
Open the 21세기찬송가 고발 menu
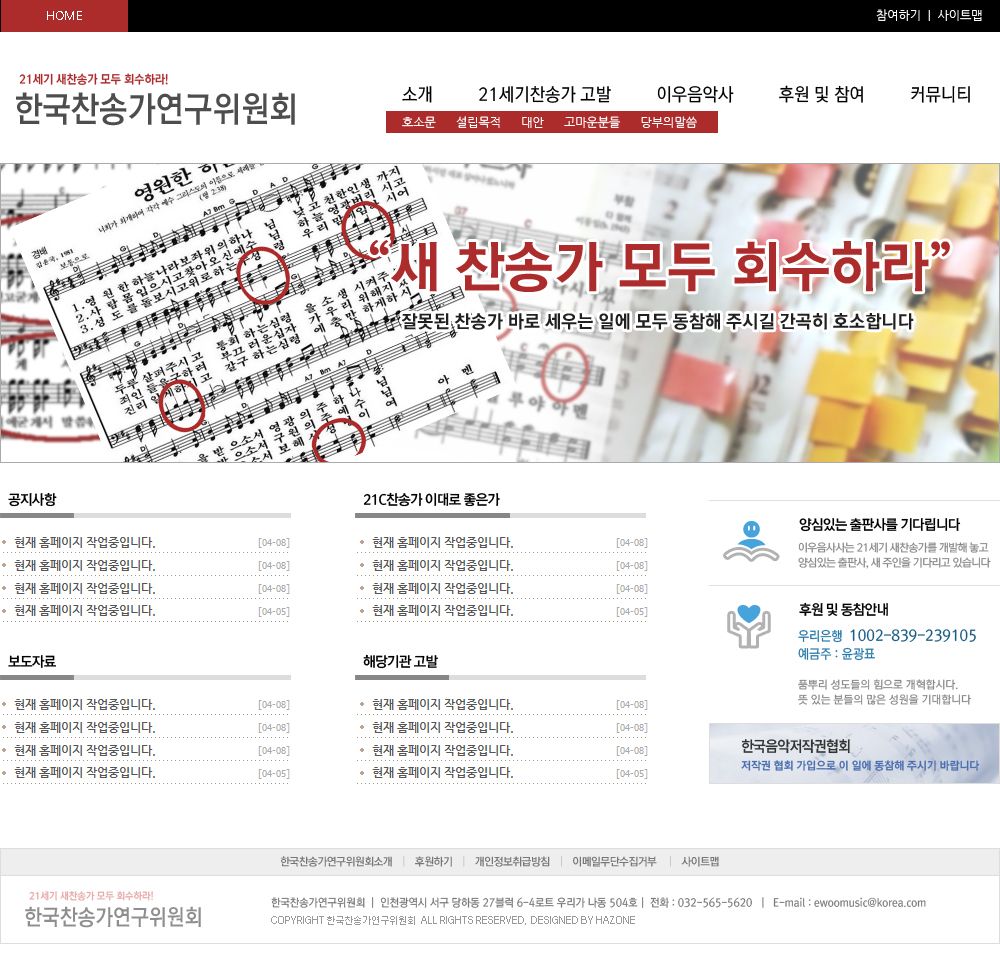click(x=544, y=95)
